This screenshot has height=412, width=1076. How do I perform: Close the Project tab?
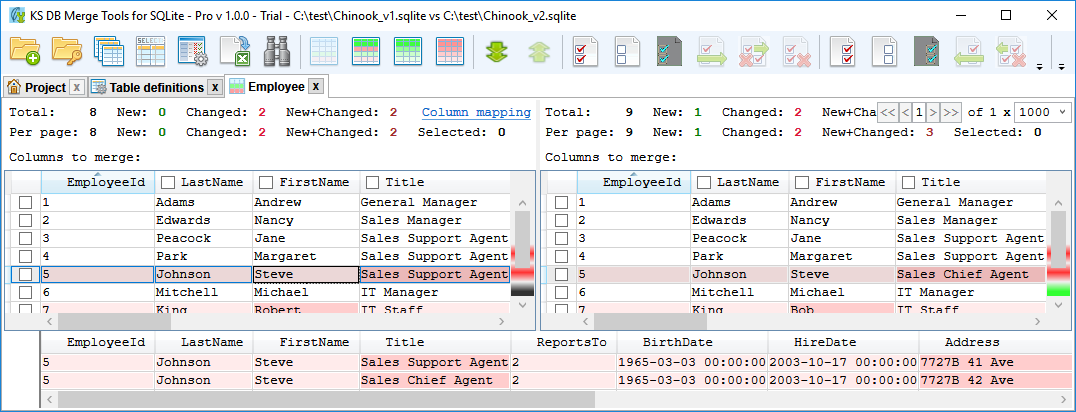77,87
